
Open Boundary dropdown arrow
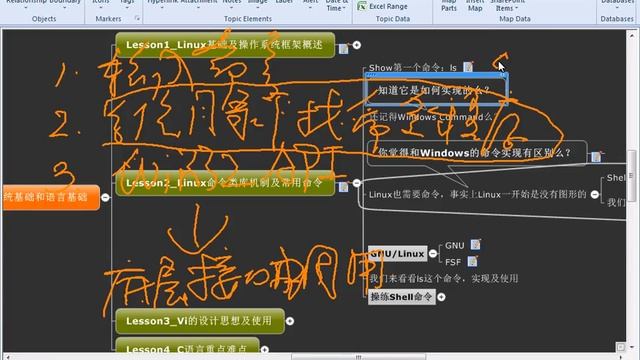point(64,7)
